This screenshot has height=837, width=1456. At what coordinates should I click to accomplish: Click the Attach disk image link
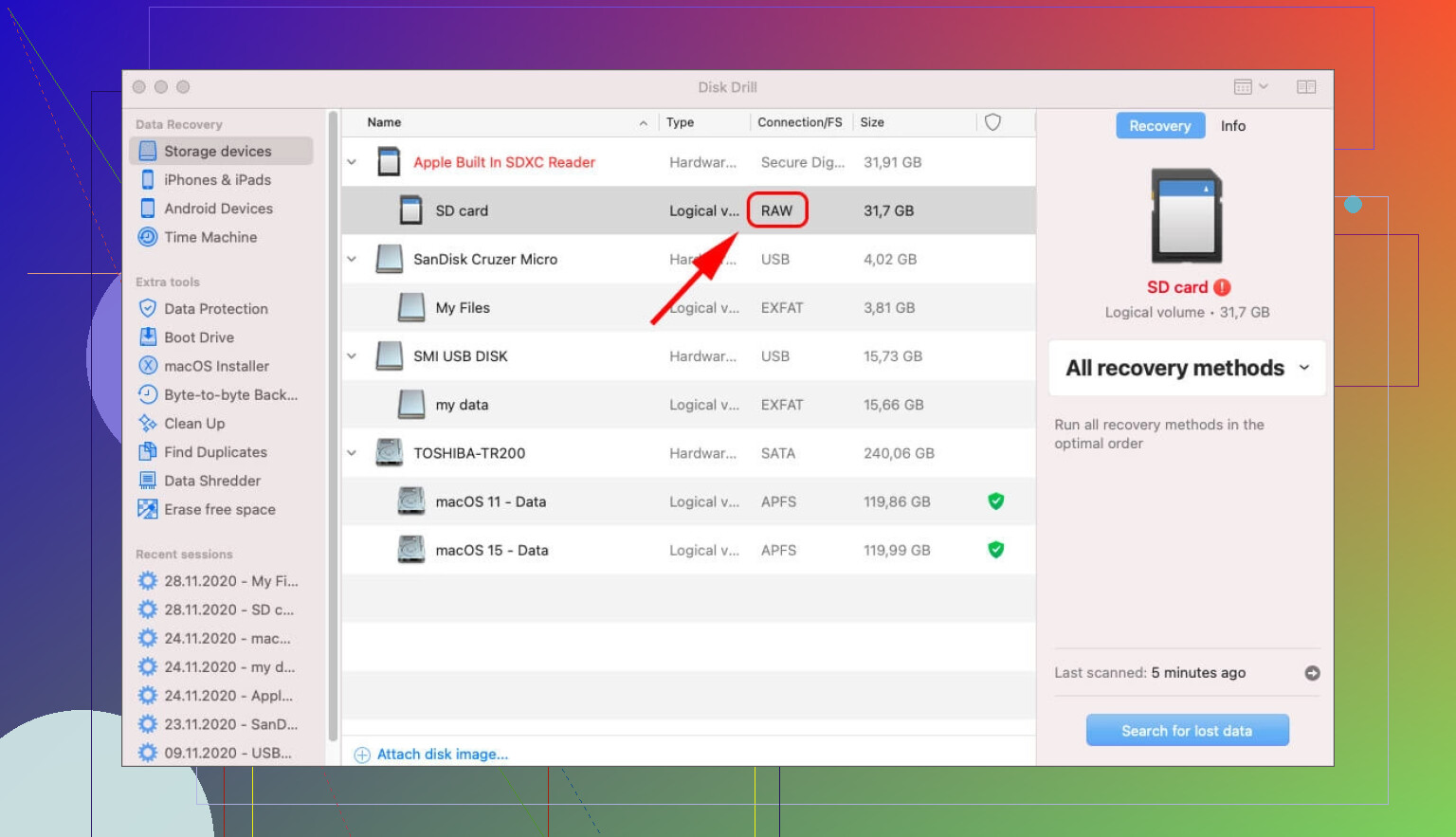[442, 755]
